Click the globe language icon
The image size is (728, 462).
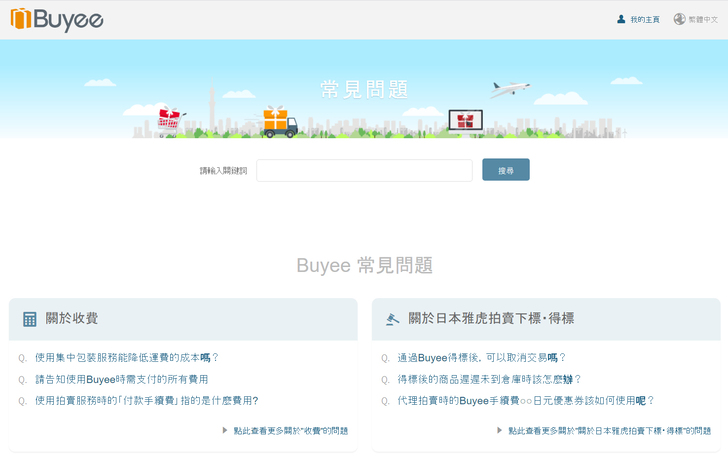[x=680, y=19]
